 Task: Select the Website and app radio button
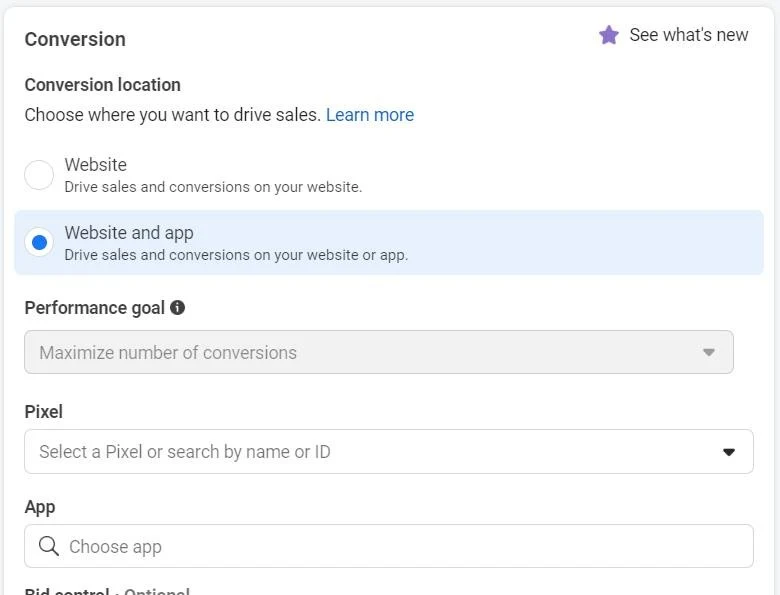point(39,242)
